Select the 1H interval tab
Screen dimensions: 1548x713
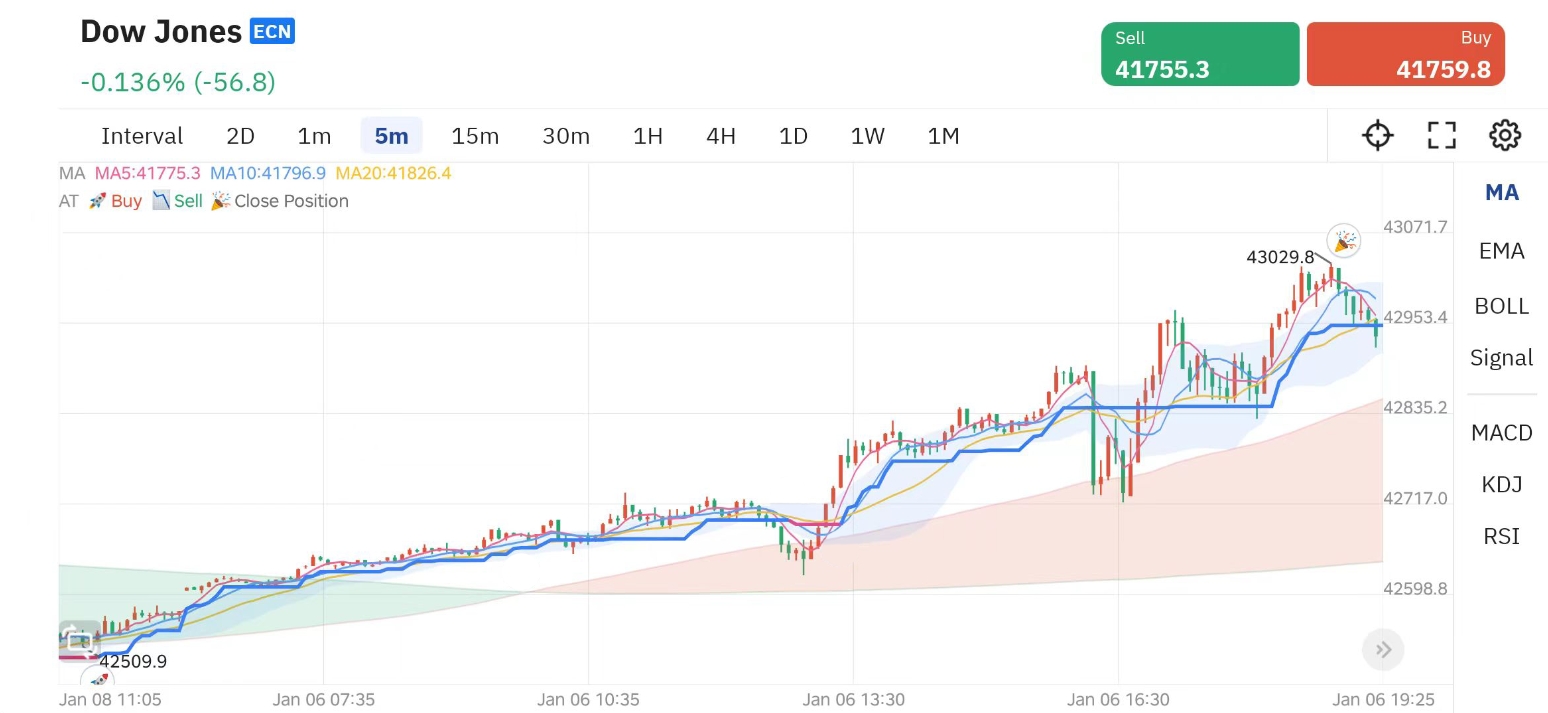(648, 136)
